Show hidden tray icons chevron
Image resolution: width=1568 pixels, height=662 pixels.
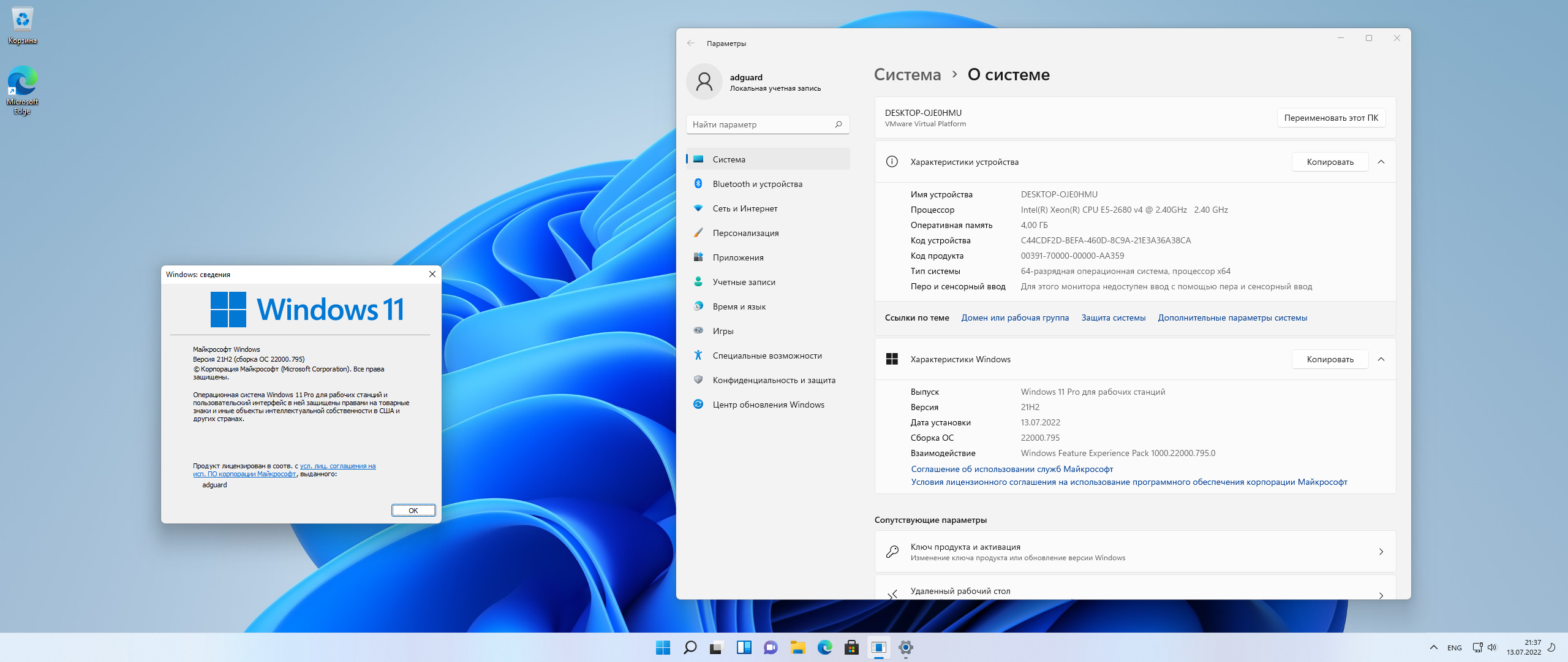(x=1433, y=647)
